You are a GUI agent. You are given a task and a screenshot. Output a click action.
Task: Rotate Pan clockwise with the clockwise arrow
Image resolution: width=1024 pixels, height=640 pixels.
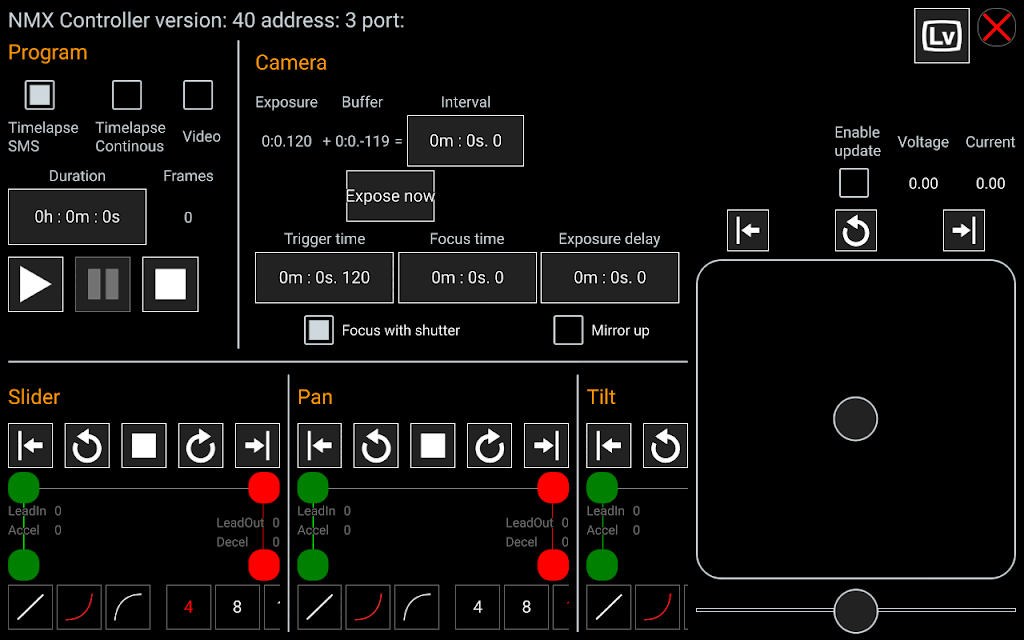[489, 445]
